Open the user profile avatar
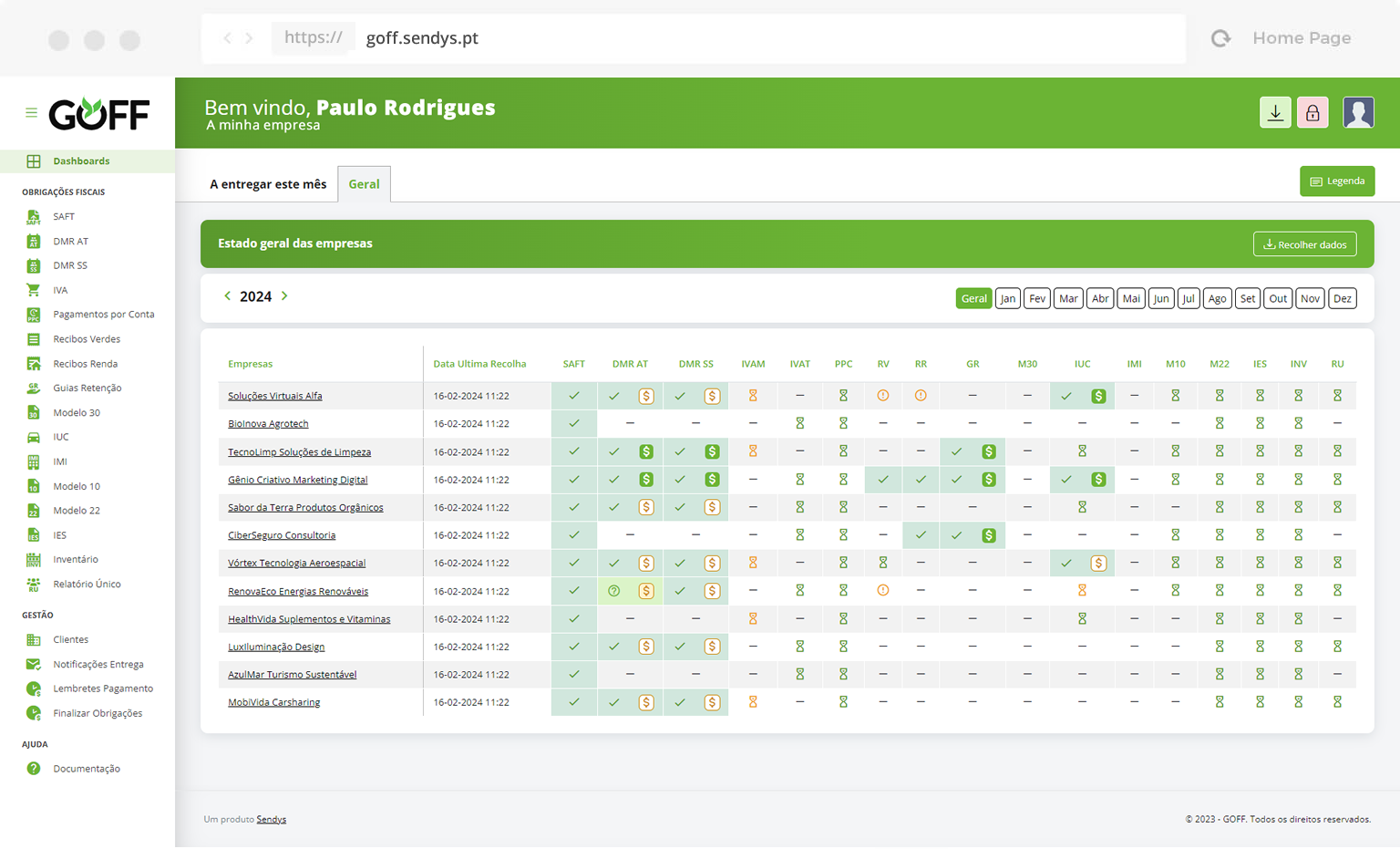The width and height of the screenshot is (1400, 849). click(x=1358, y=112)
